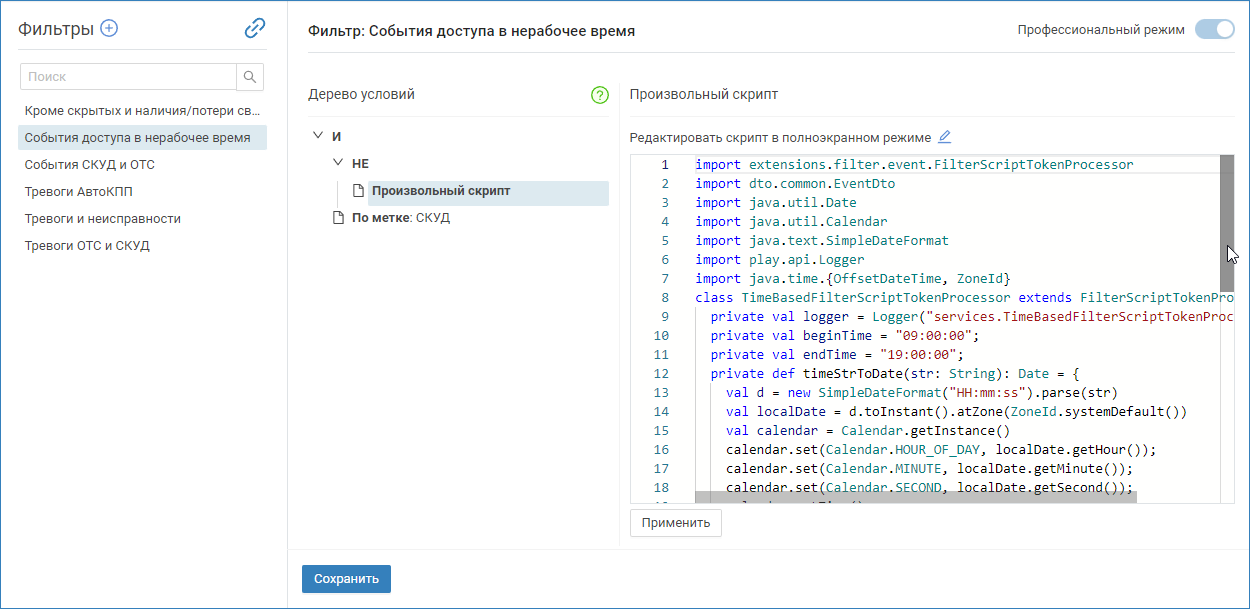Open condition tree help question icon
1250x609 pixels.
pos(599,95)
